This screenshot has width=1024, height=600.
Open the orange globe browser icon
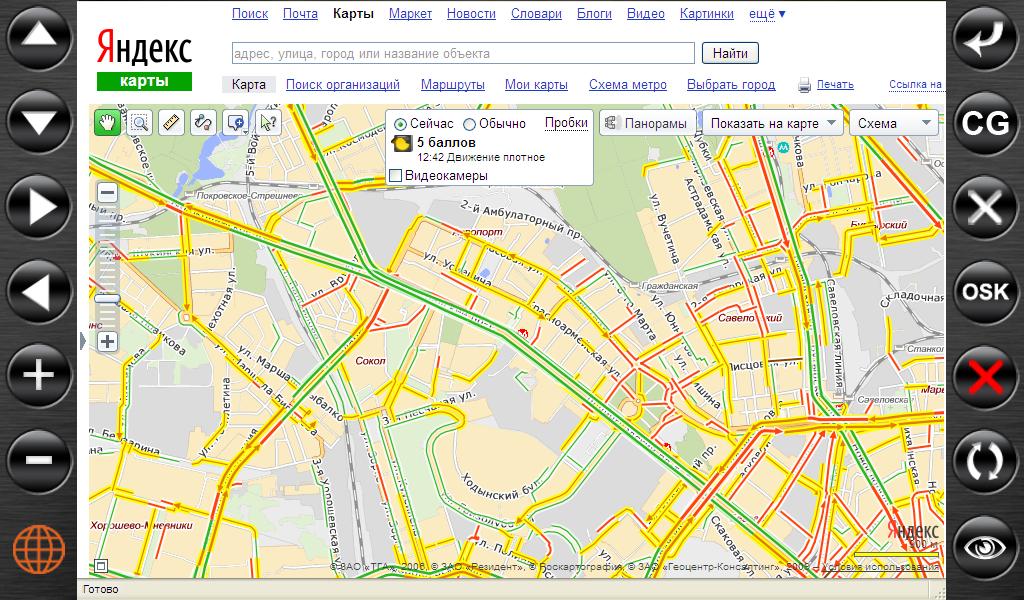39,550
